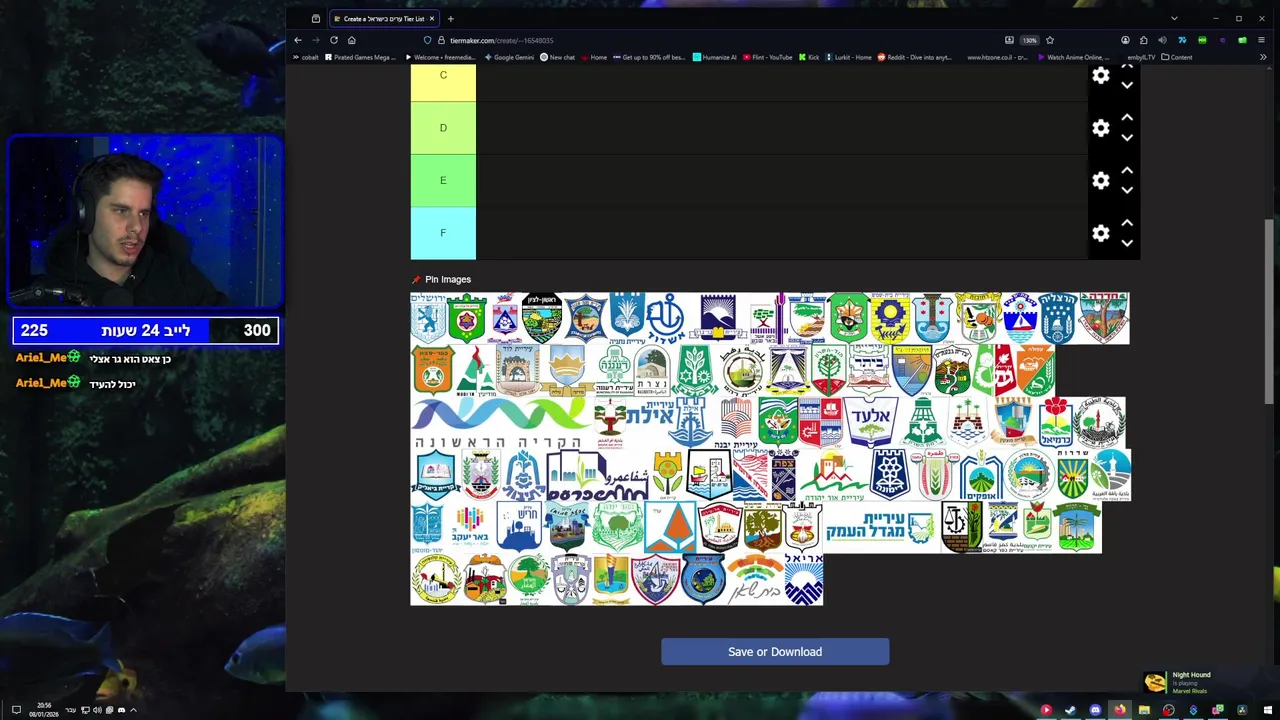Select the Herzliya blue shield emblem
This screenshot has height=720, width=1280.
pos(1058,318)
